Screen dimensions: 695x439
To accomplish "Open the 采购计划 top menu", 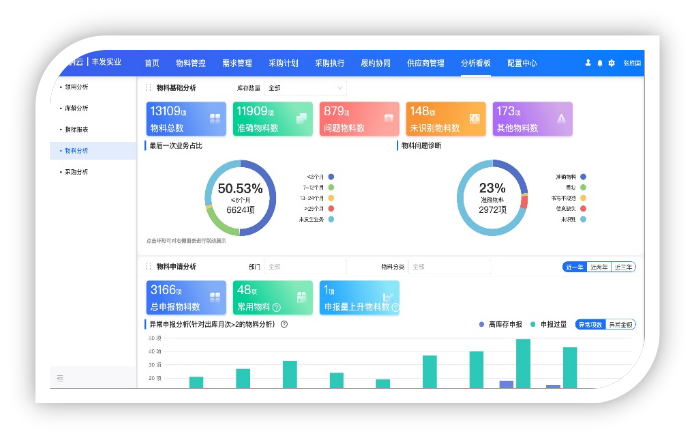I will click(x=284, y=63).
